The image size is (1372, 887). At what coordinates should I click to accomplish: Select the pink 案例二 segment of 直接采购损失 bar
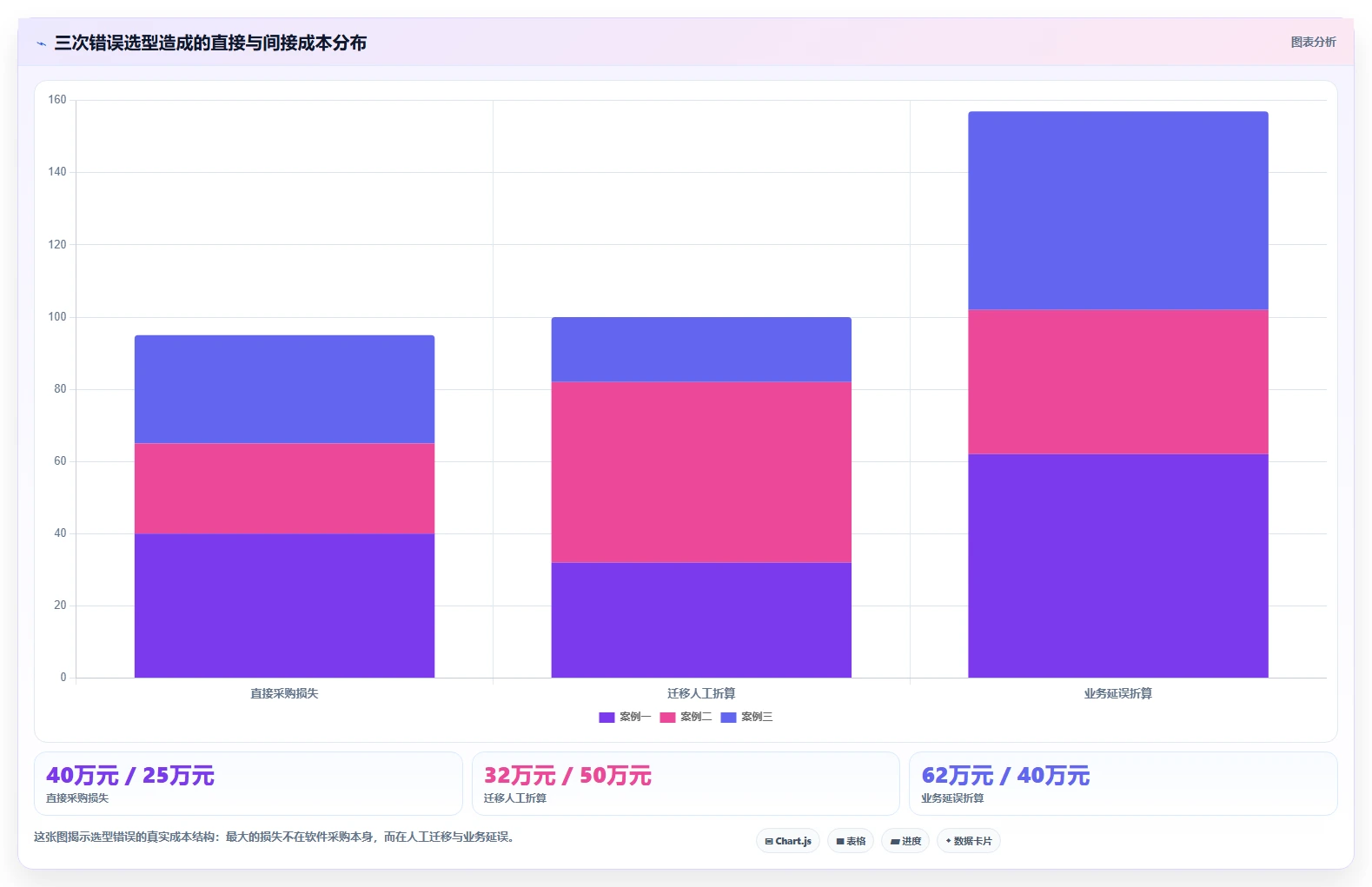tap(284, 488)
